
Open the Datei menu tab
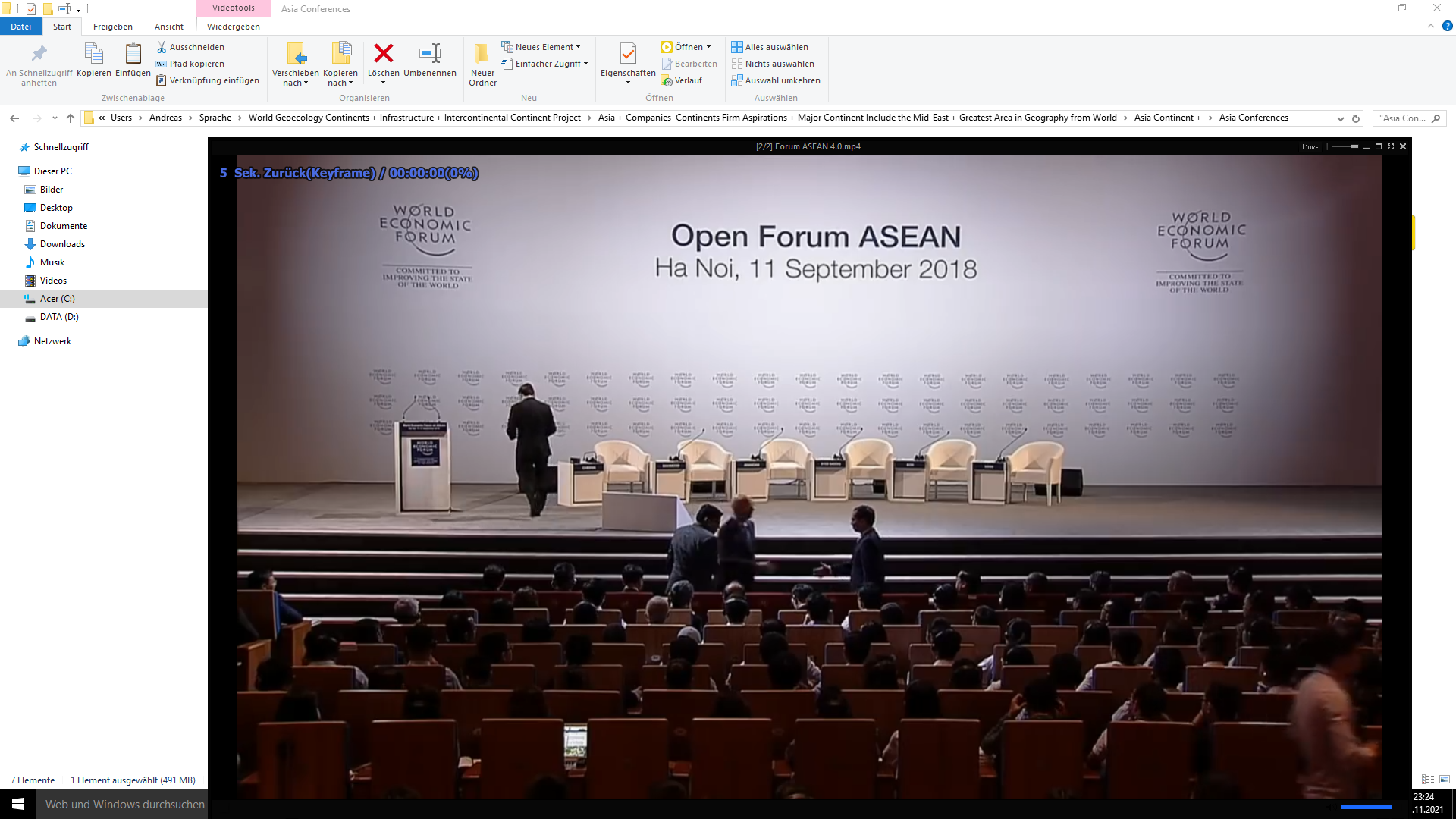21,27
